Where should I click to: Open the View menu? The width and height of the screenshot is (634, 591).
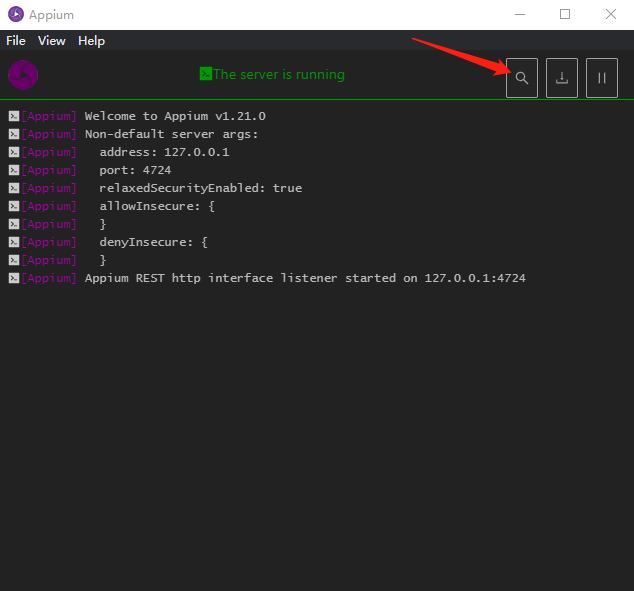[x=51, y=41]
